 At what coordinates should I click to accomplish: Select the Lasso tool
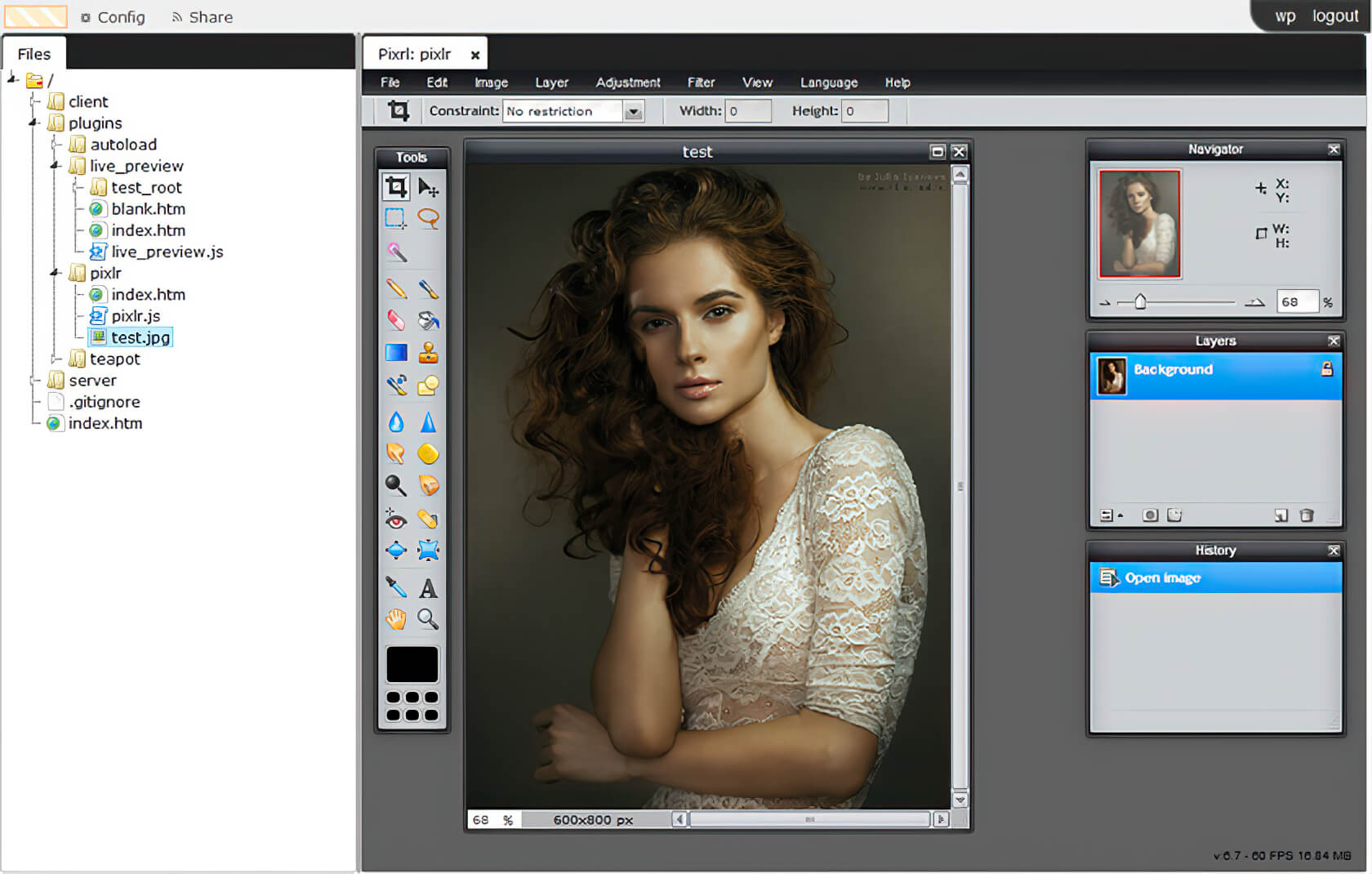coord(428,218)
